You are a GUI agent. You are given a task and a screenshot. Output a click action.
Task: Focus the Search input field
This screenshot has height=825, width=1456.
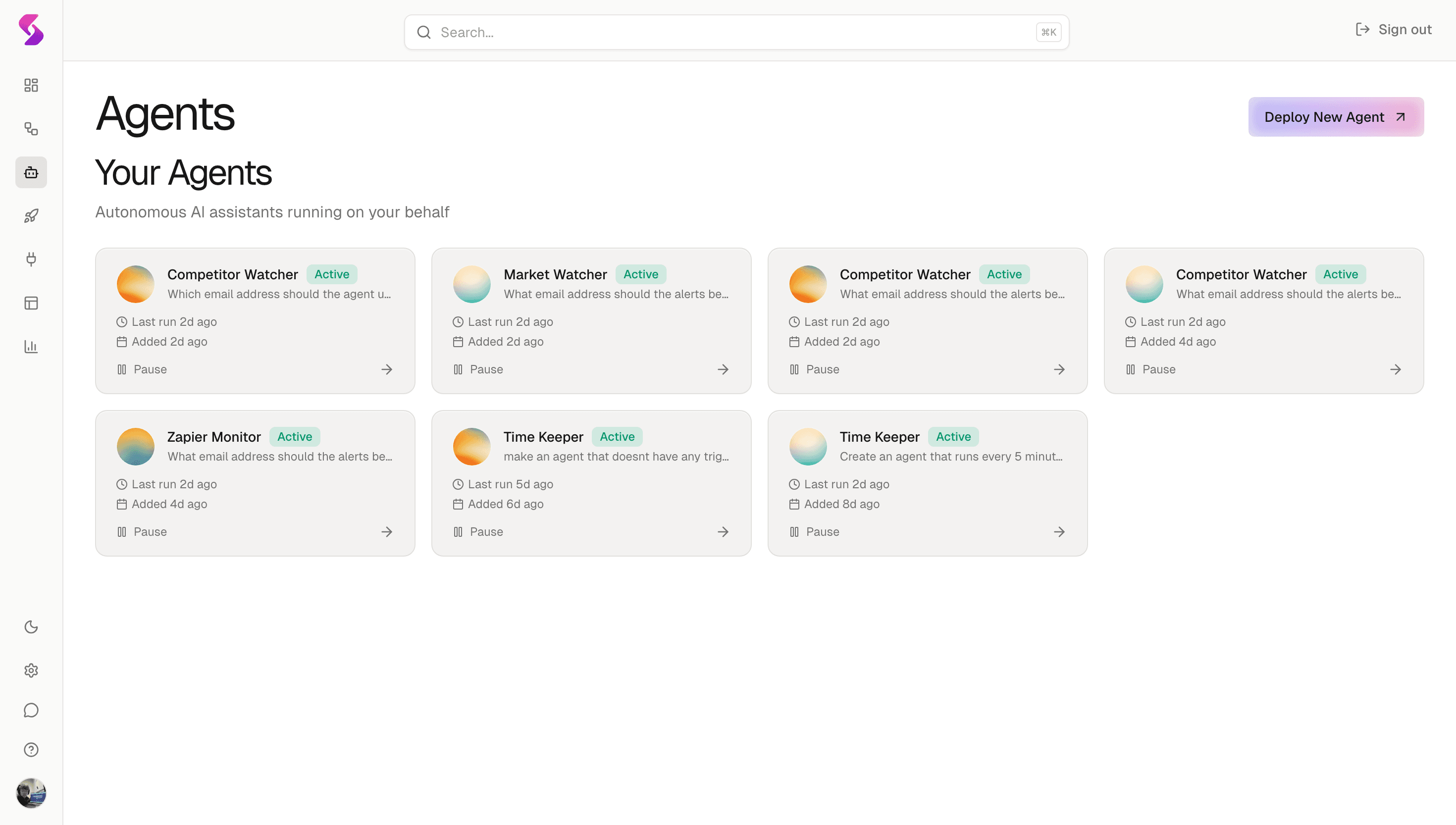tap(736, 32)
